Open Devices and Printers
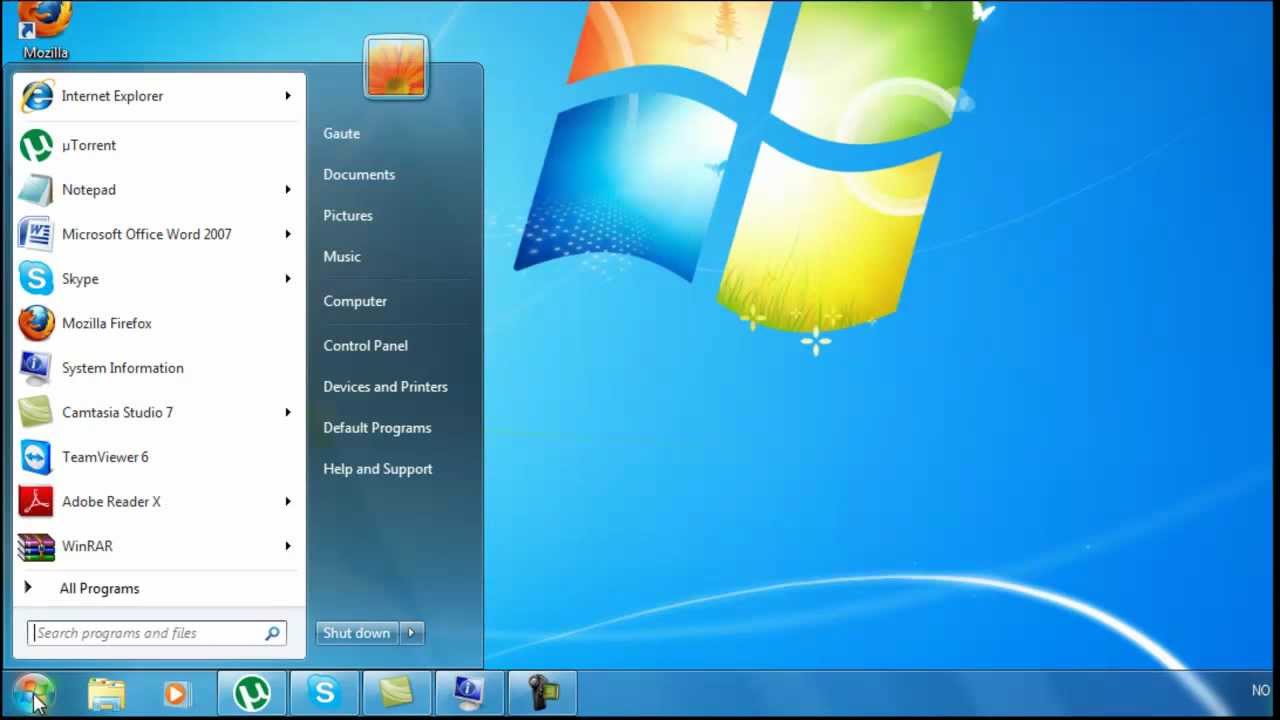The image size is (1280, 720). [385, 386]
